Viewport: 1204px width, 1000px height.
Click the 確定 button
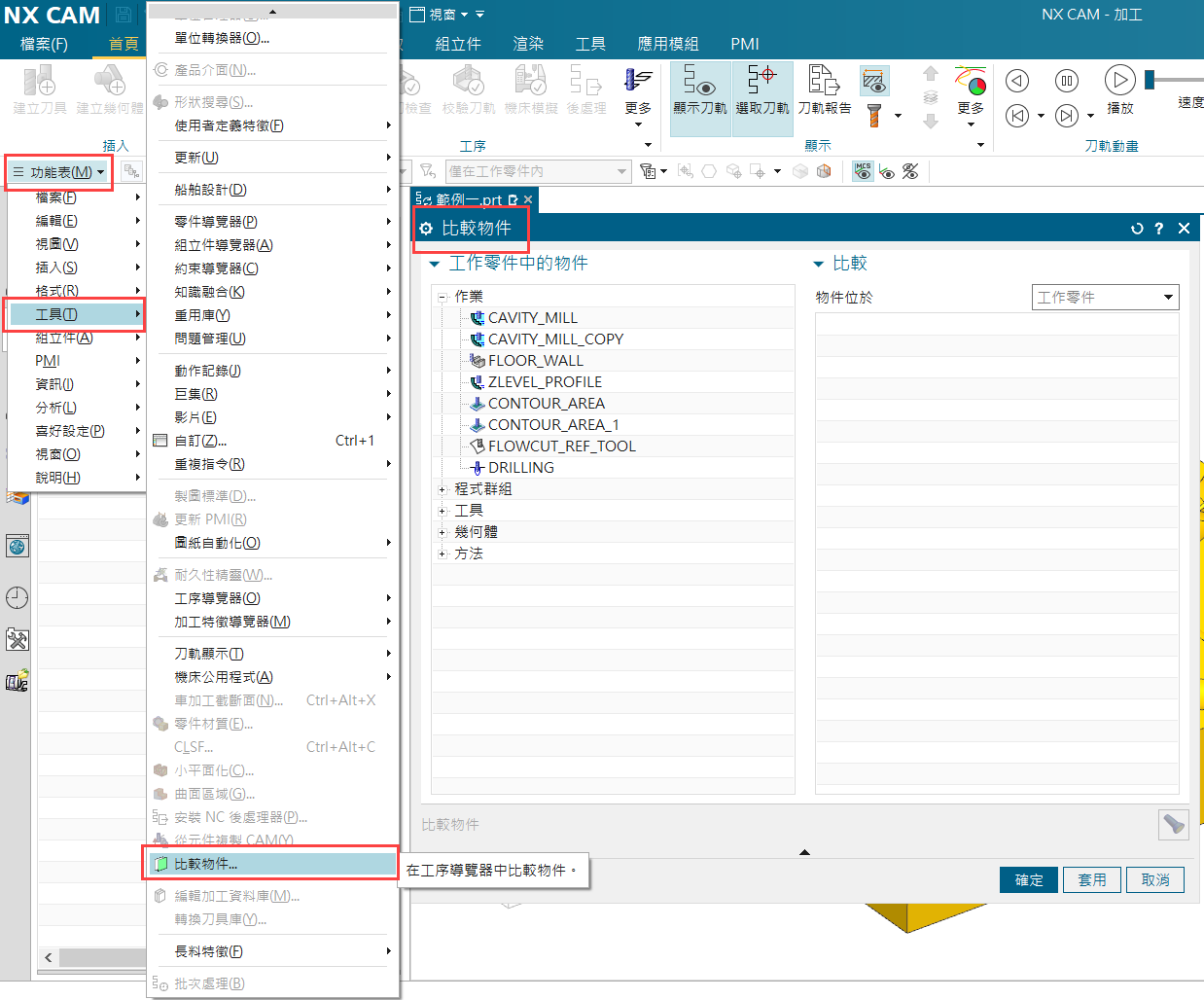(x=1029, y=879)
